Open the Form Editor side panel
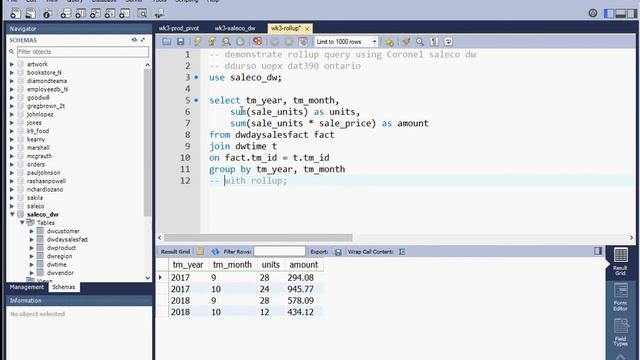640x360 pixels. 620,297
